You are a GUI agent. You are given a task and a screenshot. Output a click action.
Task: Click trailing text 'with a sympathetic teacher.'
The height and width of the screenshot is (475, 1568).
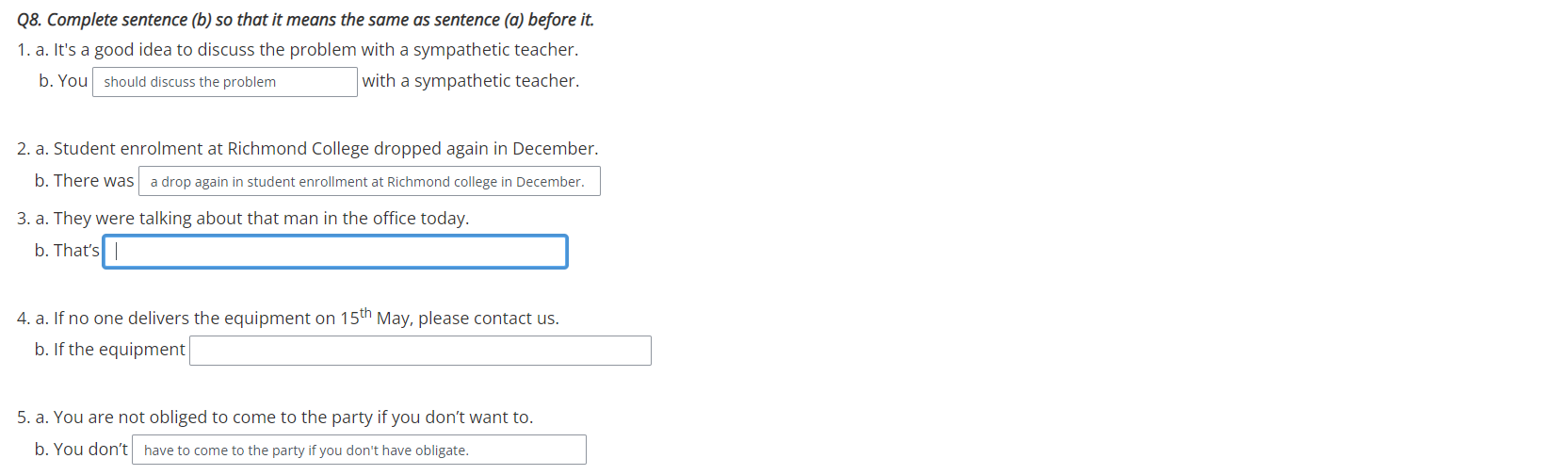click(471, 81)
